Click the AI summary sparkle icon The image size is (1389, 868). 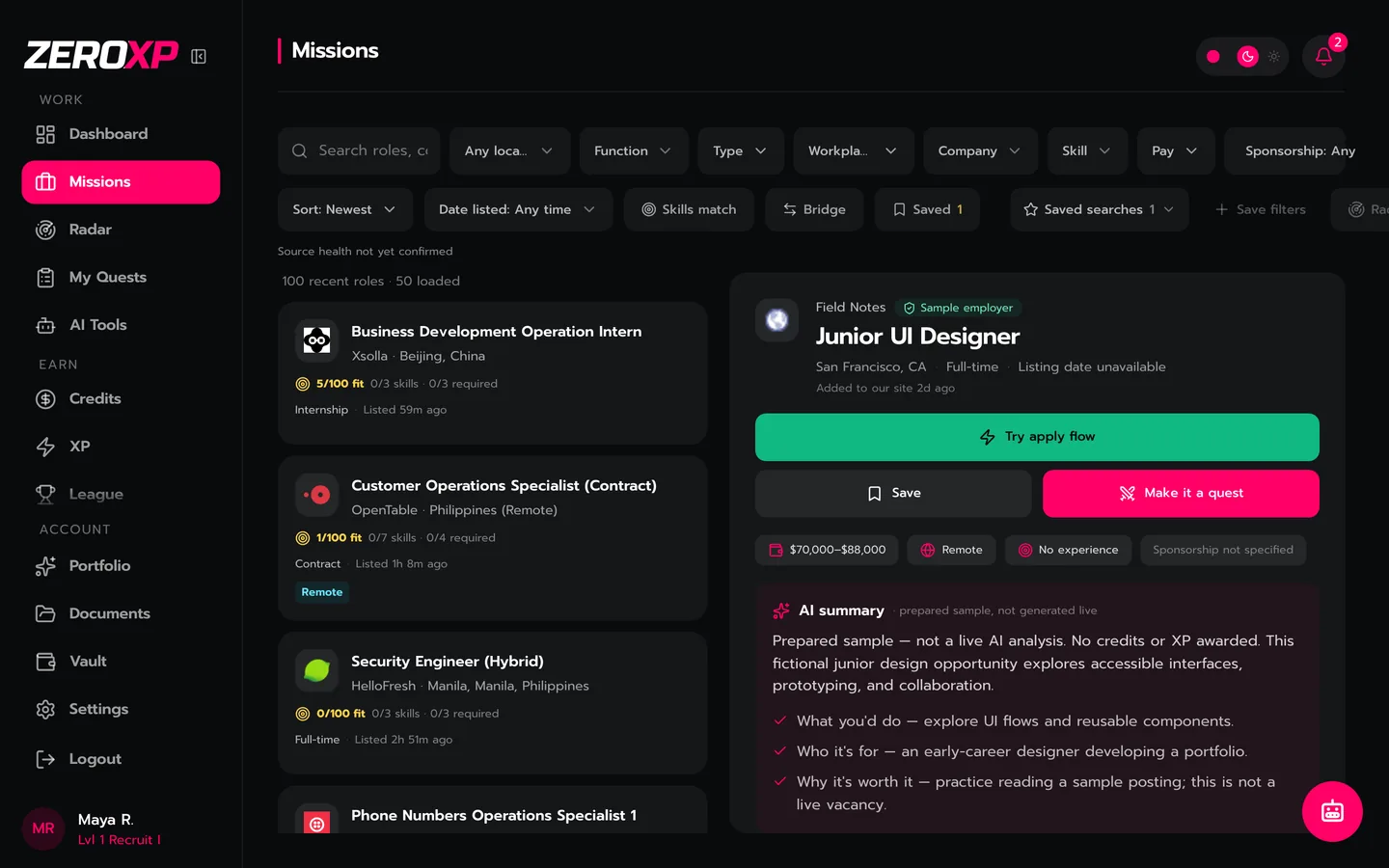[781, 610]
